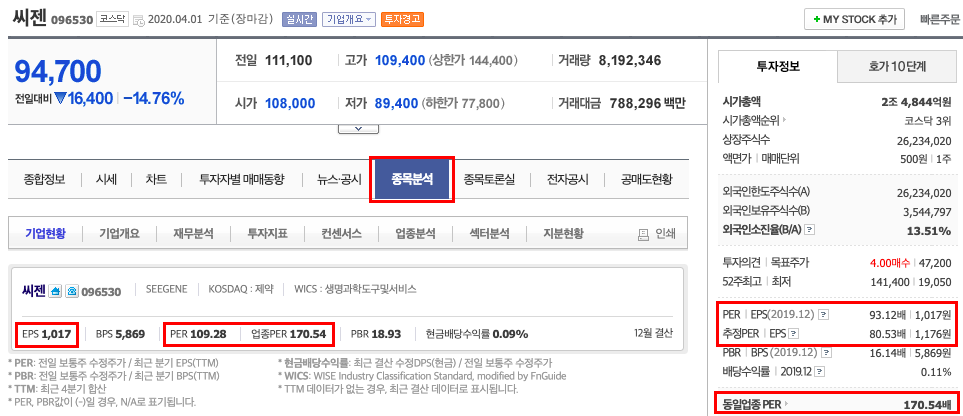Open the 종목토론실 tab
The width and height of the screenshot is (963, 416).
point(489,179)
